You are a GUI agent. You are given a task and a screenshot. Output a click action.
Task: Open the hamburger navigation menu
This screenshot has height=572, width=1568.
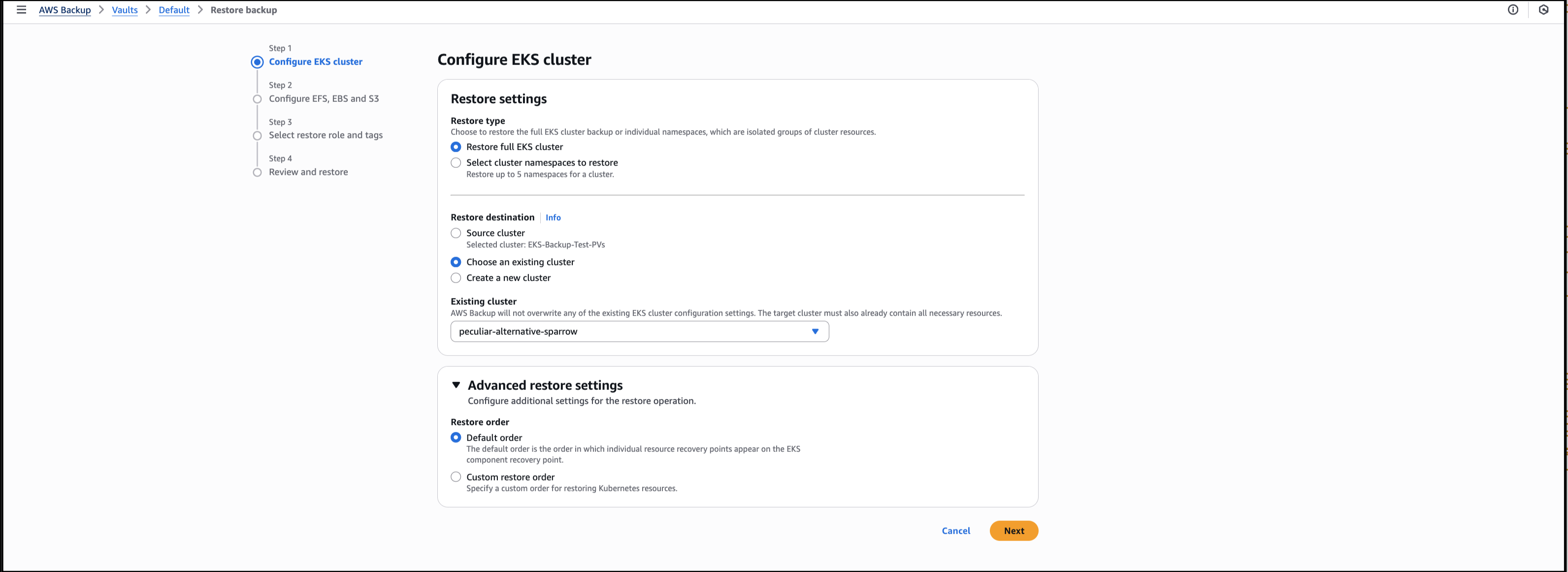pyautogui.click(x=21, y=10)
